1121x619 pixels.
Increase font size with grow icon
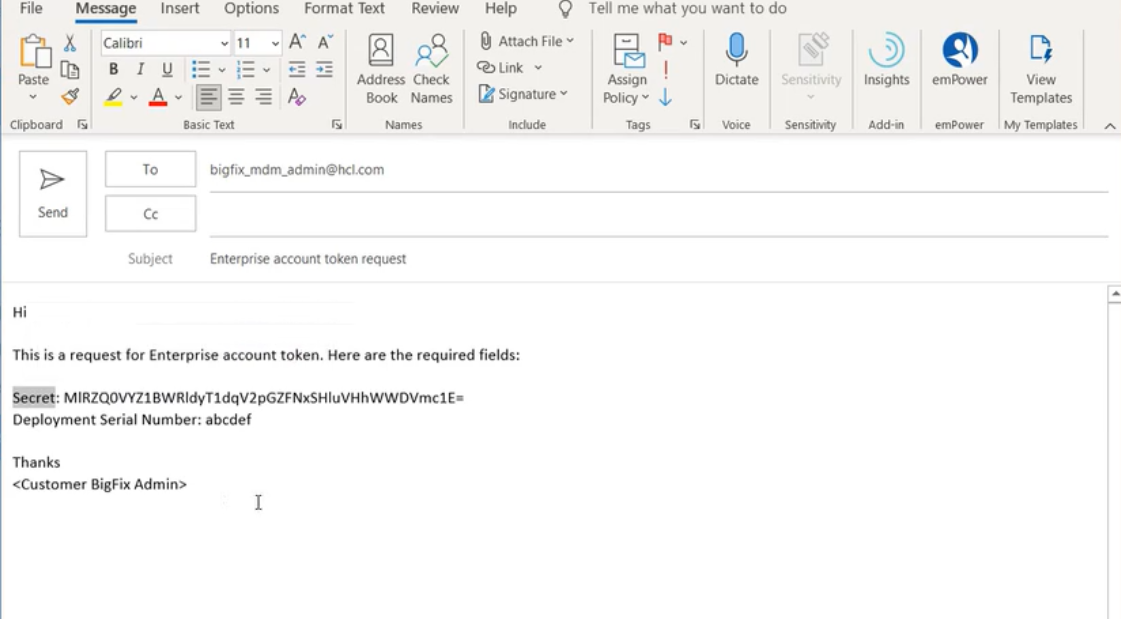click(x=297, y=42)
